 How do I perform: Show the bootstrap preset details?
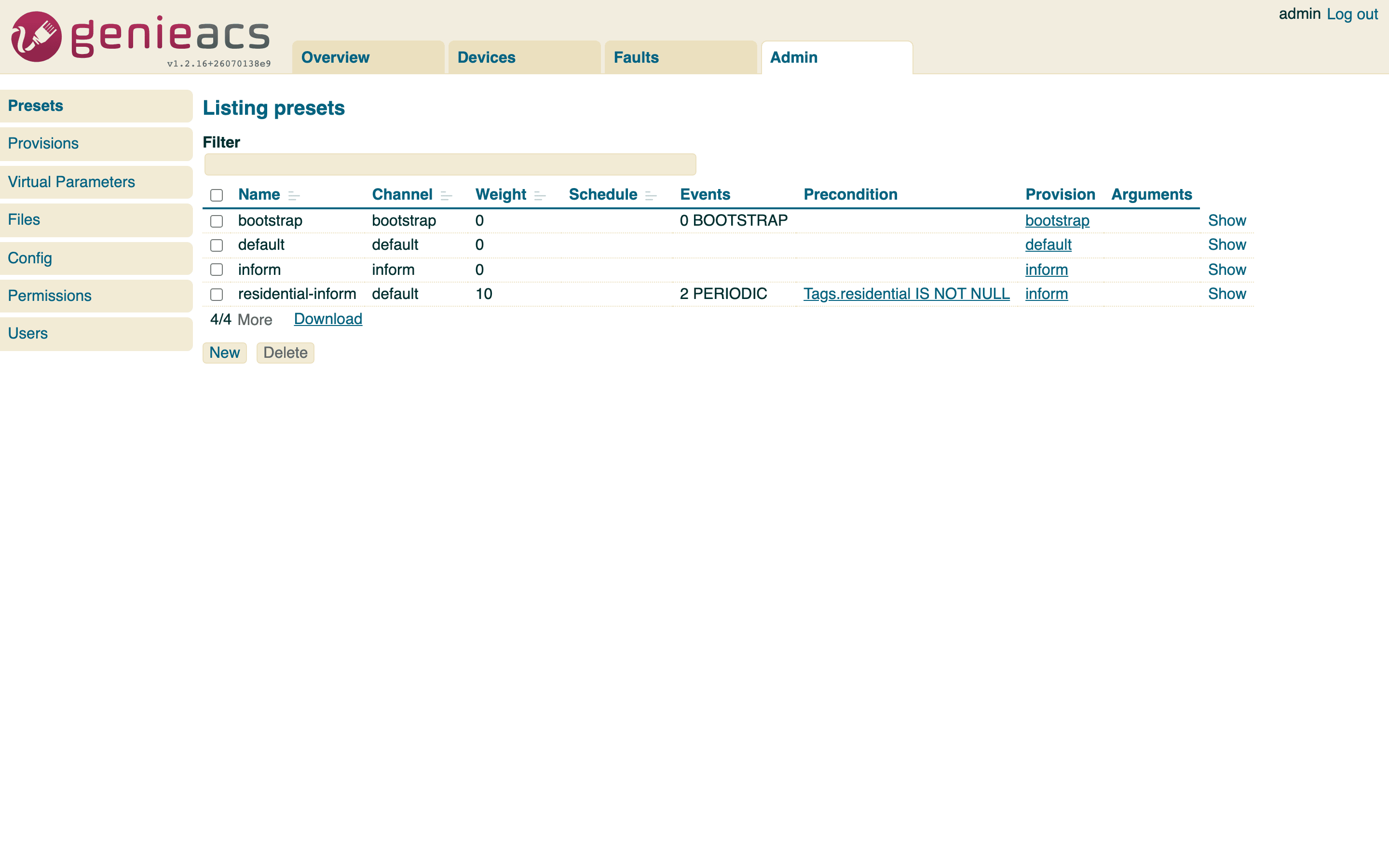(1226, 220)
